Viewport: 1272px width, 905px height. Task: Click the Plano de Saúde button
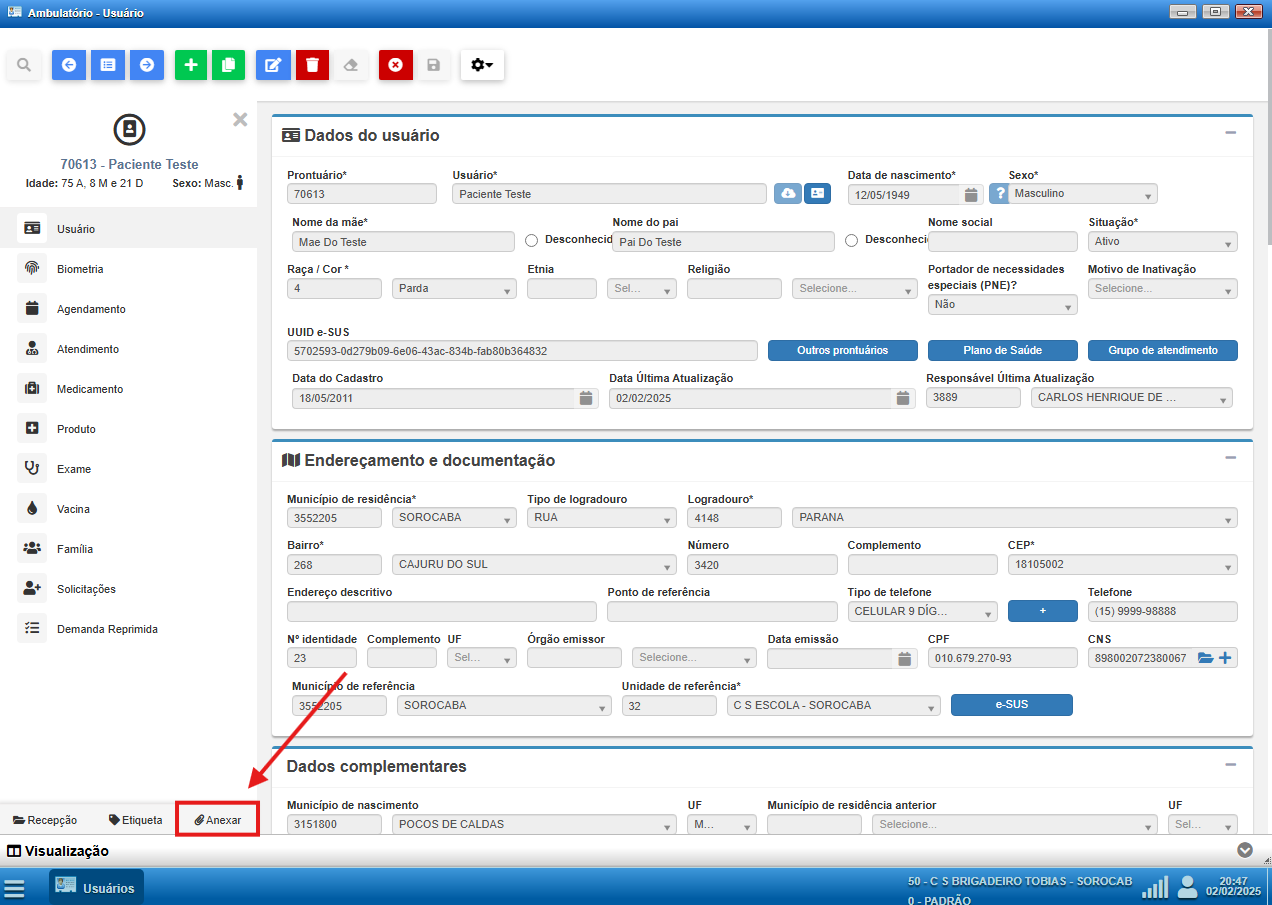[x=1002, y=351]
